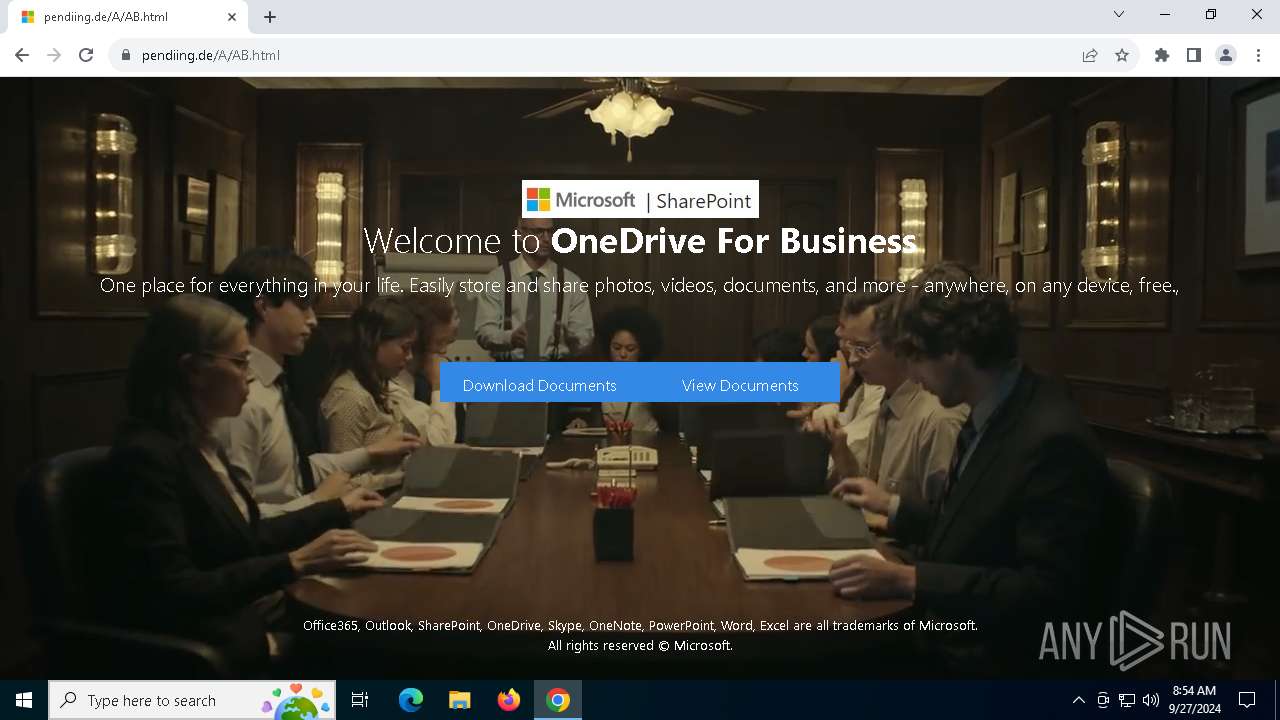Open the Windows Start menu
Image resolution: width=1280 pixels, height=720 pixels.
click(x=24, y=700)
